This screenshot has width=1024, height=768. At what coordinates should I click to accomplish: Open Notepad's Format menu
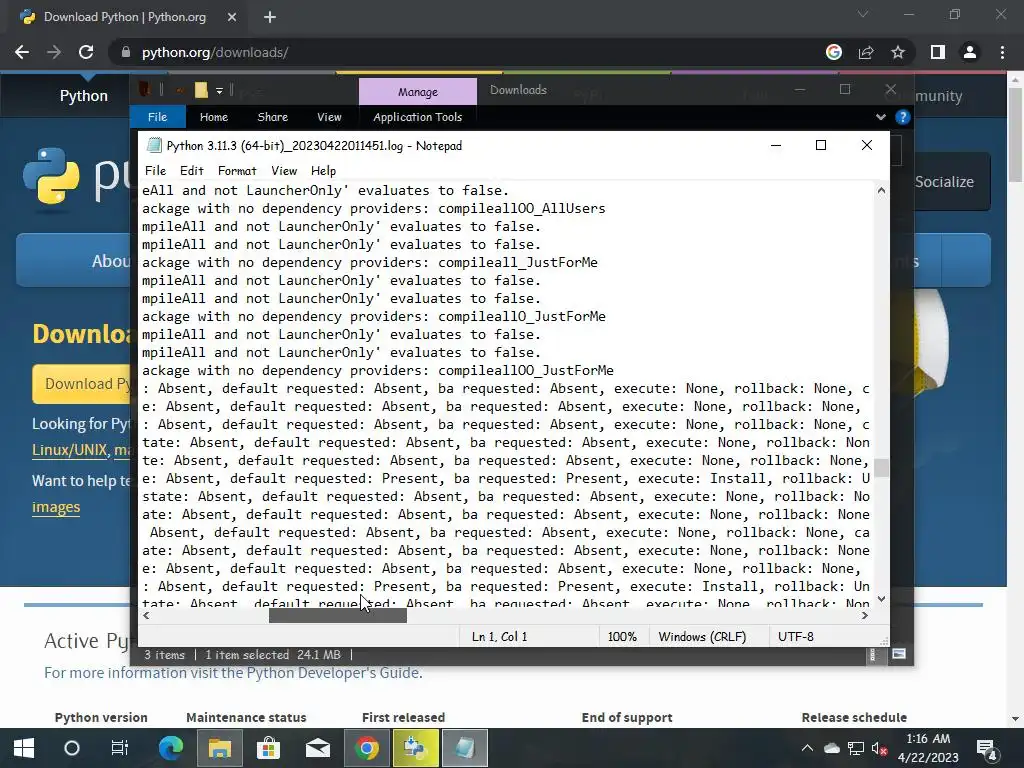pos(236,170)
